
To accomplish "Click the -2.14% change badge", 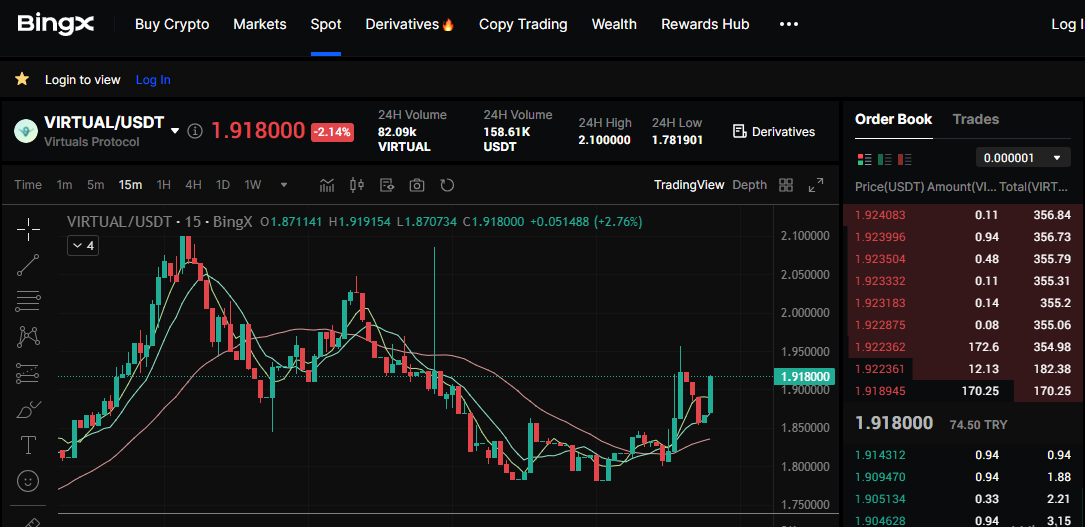I will (332, 131).
